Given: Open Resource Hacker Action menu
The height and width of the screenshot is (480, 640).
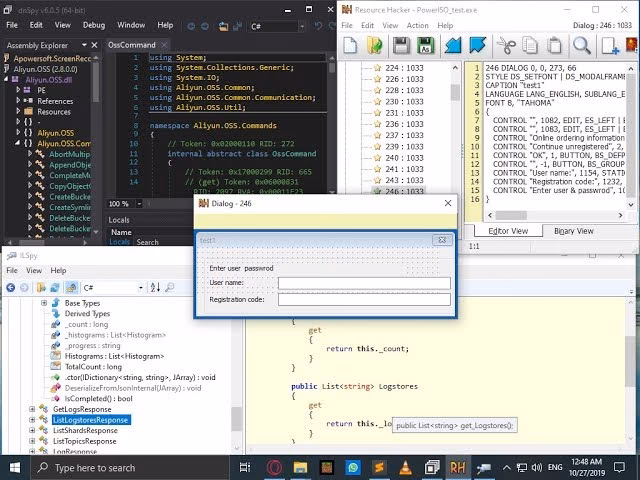Looking at the screenshot, I should click(x=417, y=25).
